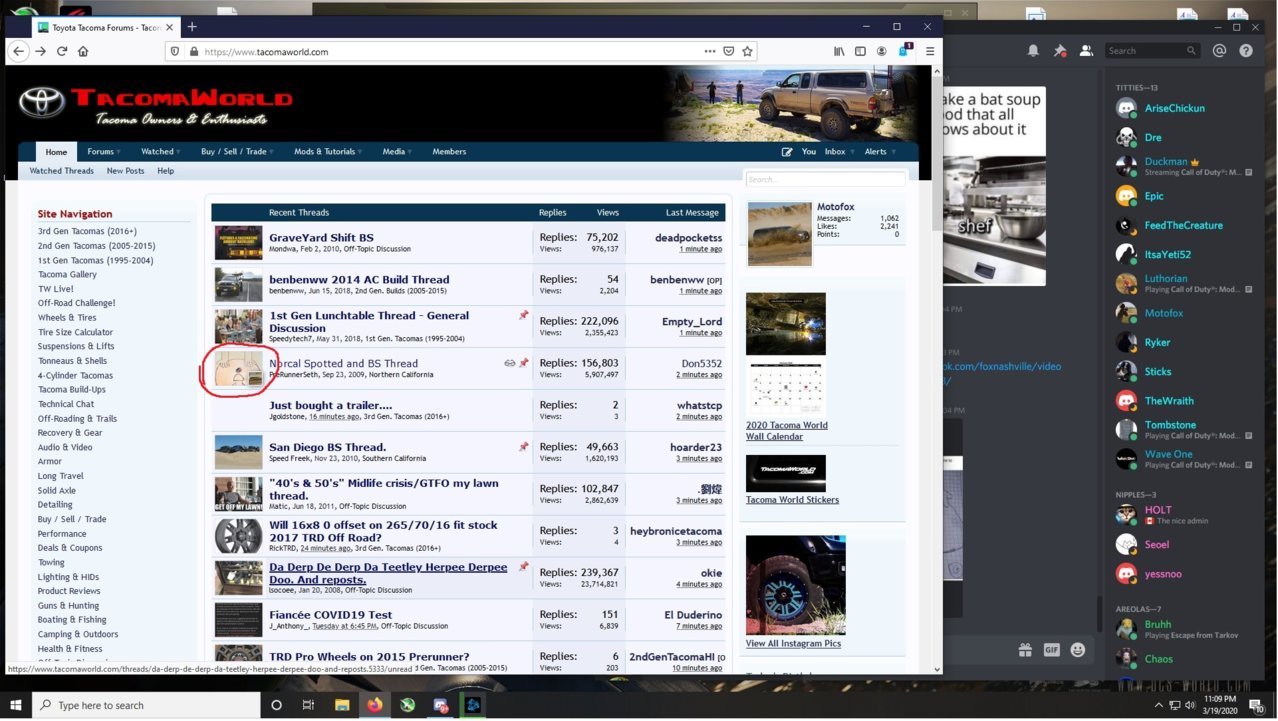Show pinned messages in Discord
The width and height of the screenshot is (1278, 721).
pos(1061,51)
